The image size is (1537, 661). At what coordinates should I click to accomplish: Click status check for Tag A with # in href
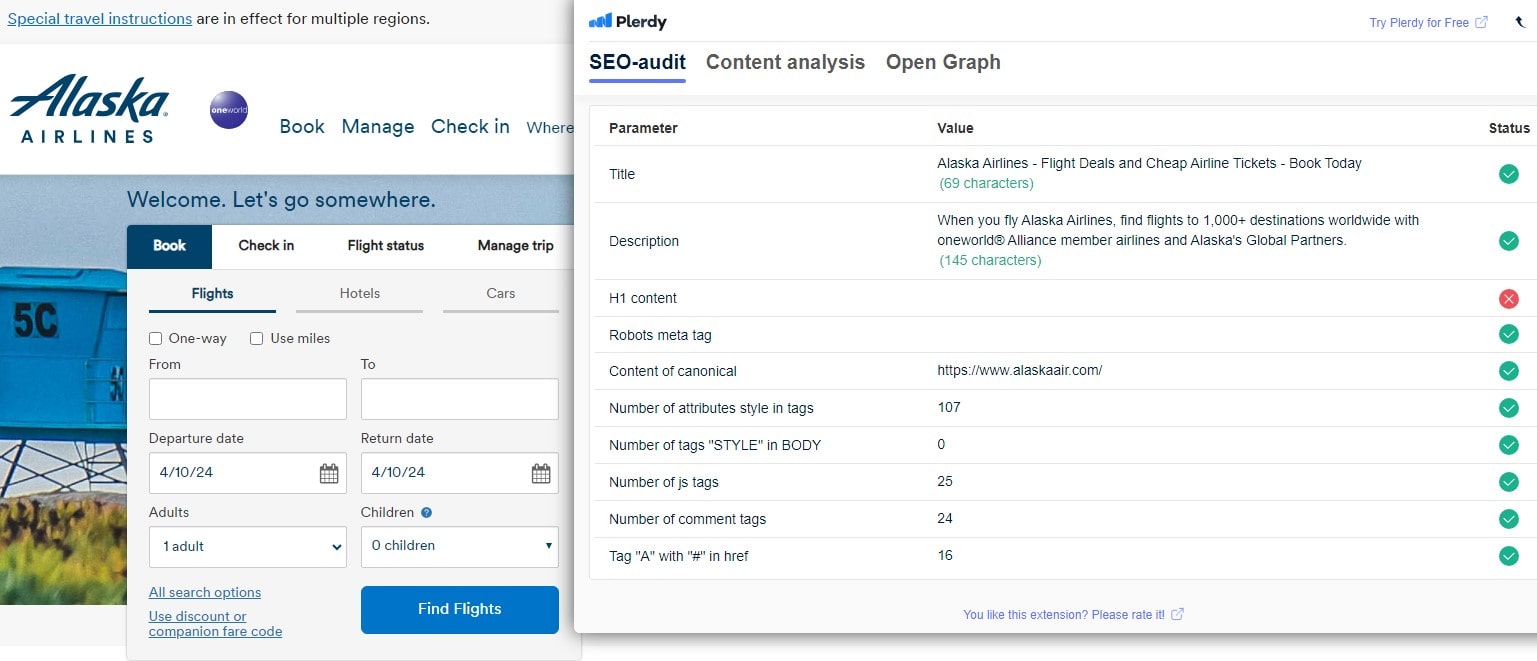pyautogui.click(x=1509, y=556)
